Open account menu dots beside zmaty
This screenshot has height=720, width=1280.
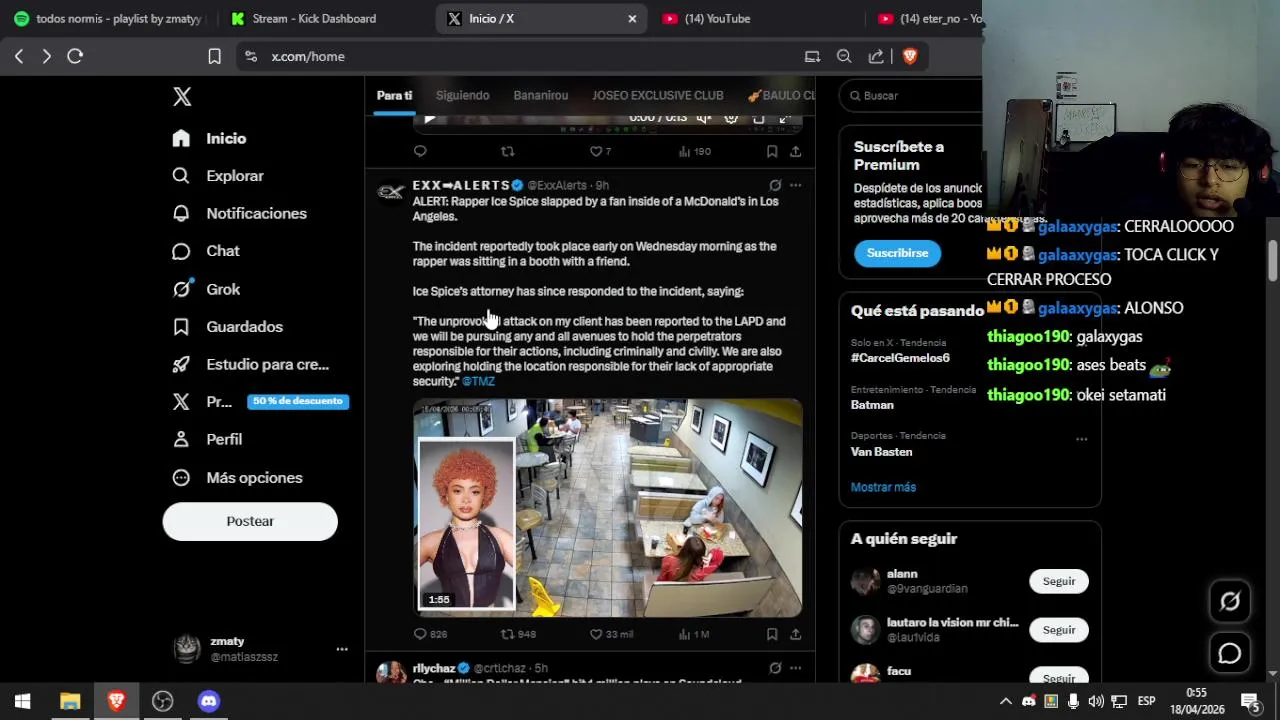point(342,649)
